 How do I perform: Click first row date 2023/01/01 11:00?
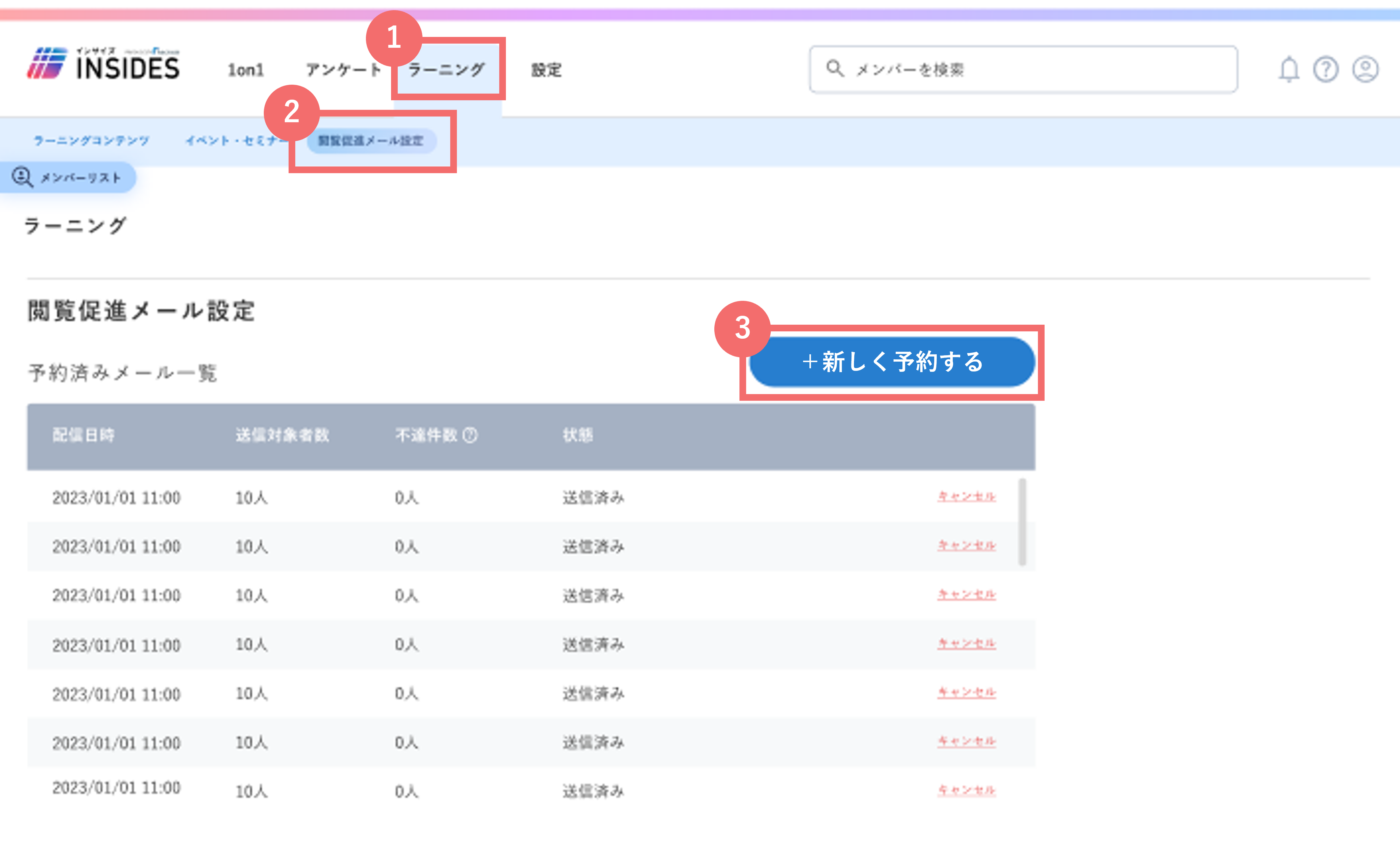tap(116, 498)
